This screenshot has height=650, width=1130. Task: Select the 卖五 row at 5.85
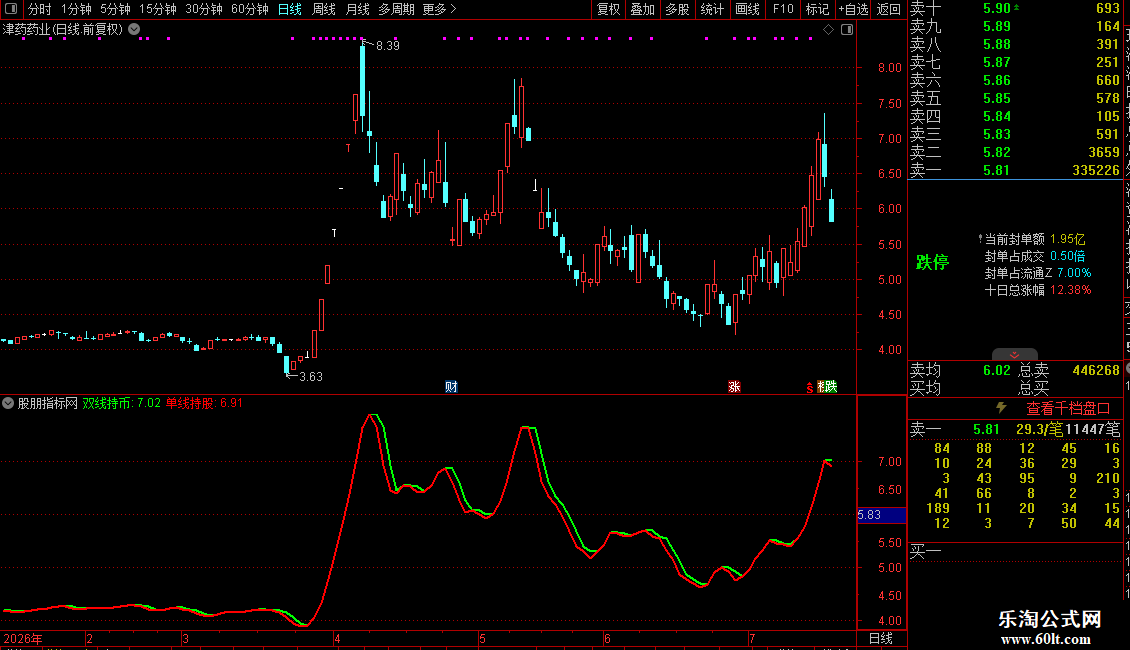[x=1015, y=98]
